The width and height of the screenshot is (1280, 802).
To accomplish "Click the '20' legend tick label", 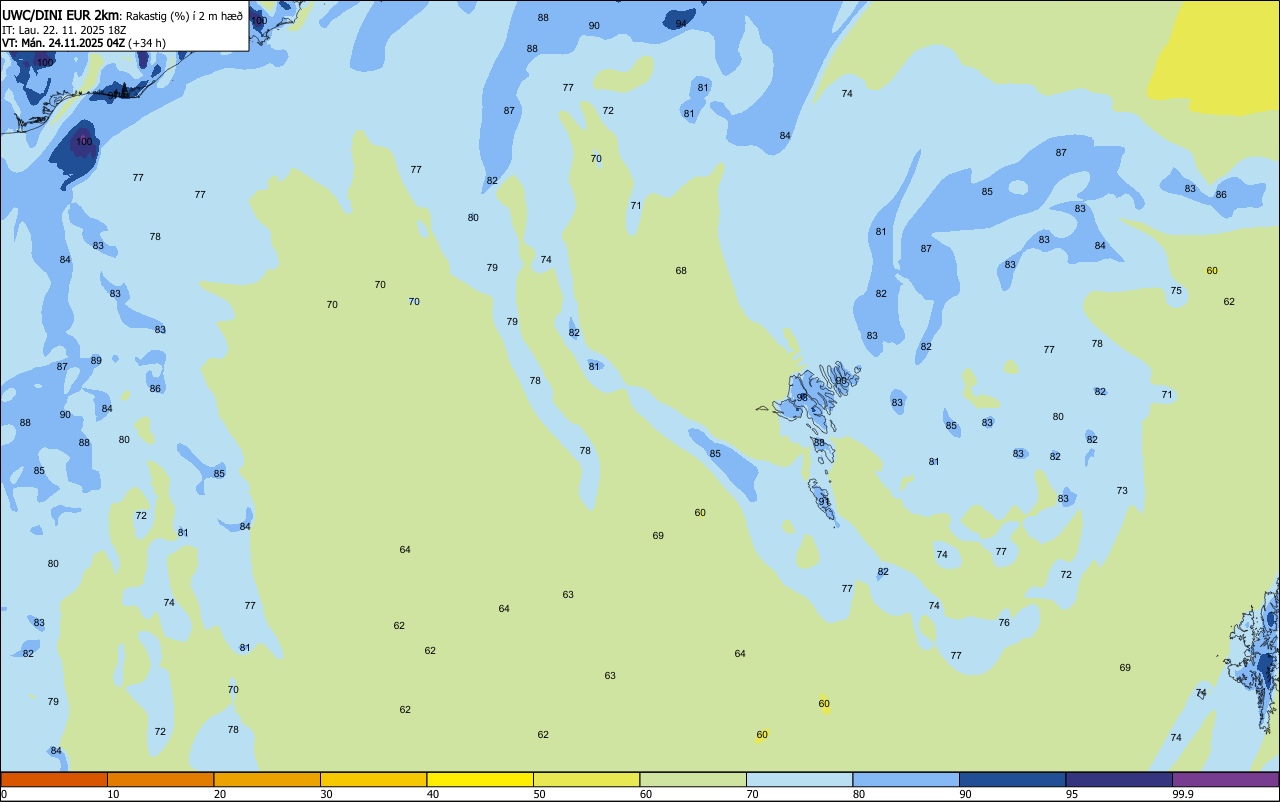I will tap(220, 794).
